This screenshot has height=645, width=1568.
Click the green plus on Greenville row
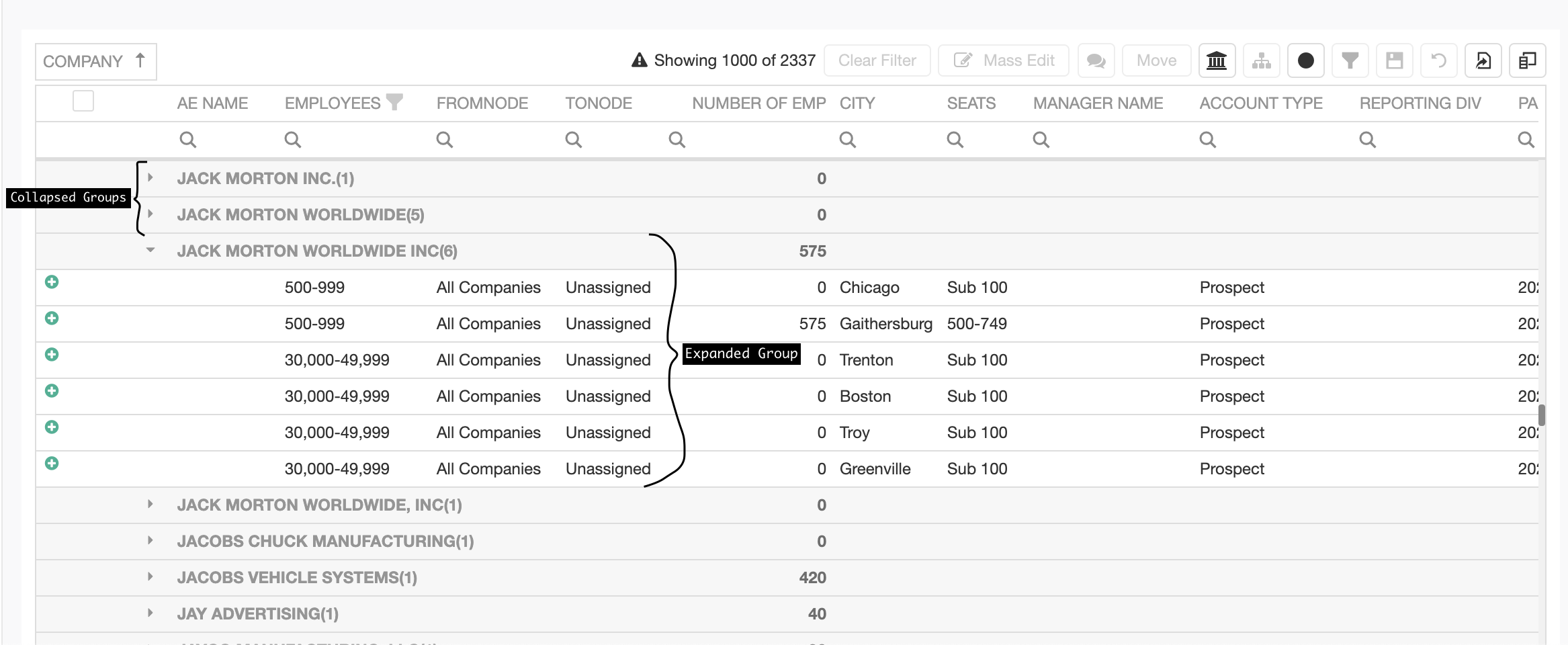(52, 463)
